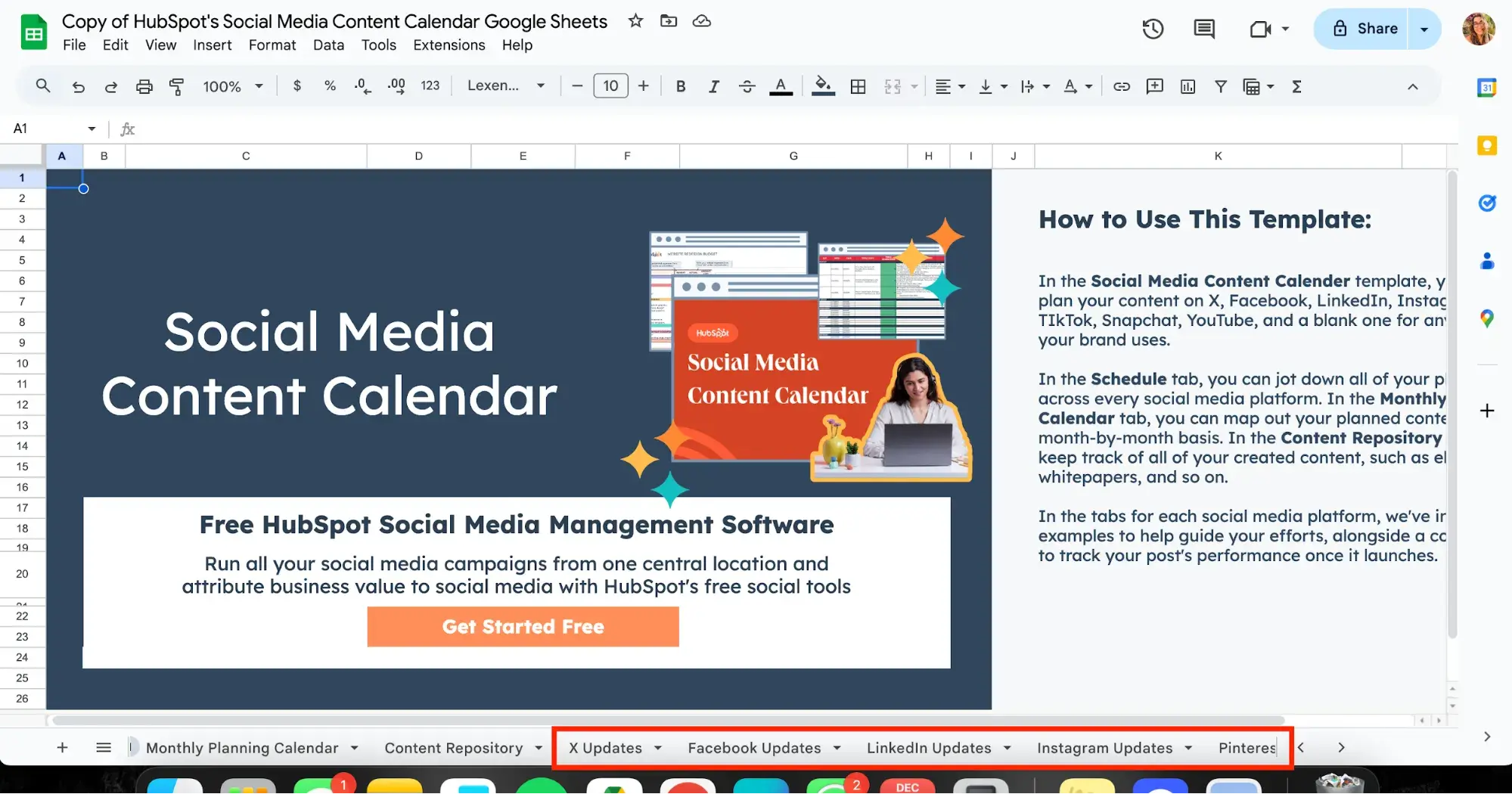Insert a link using the toolbar icon
Screen dimensions: 1512x794
1121,85
